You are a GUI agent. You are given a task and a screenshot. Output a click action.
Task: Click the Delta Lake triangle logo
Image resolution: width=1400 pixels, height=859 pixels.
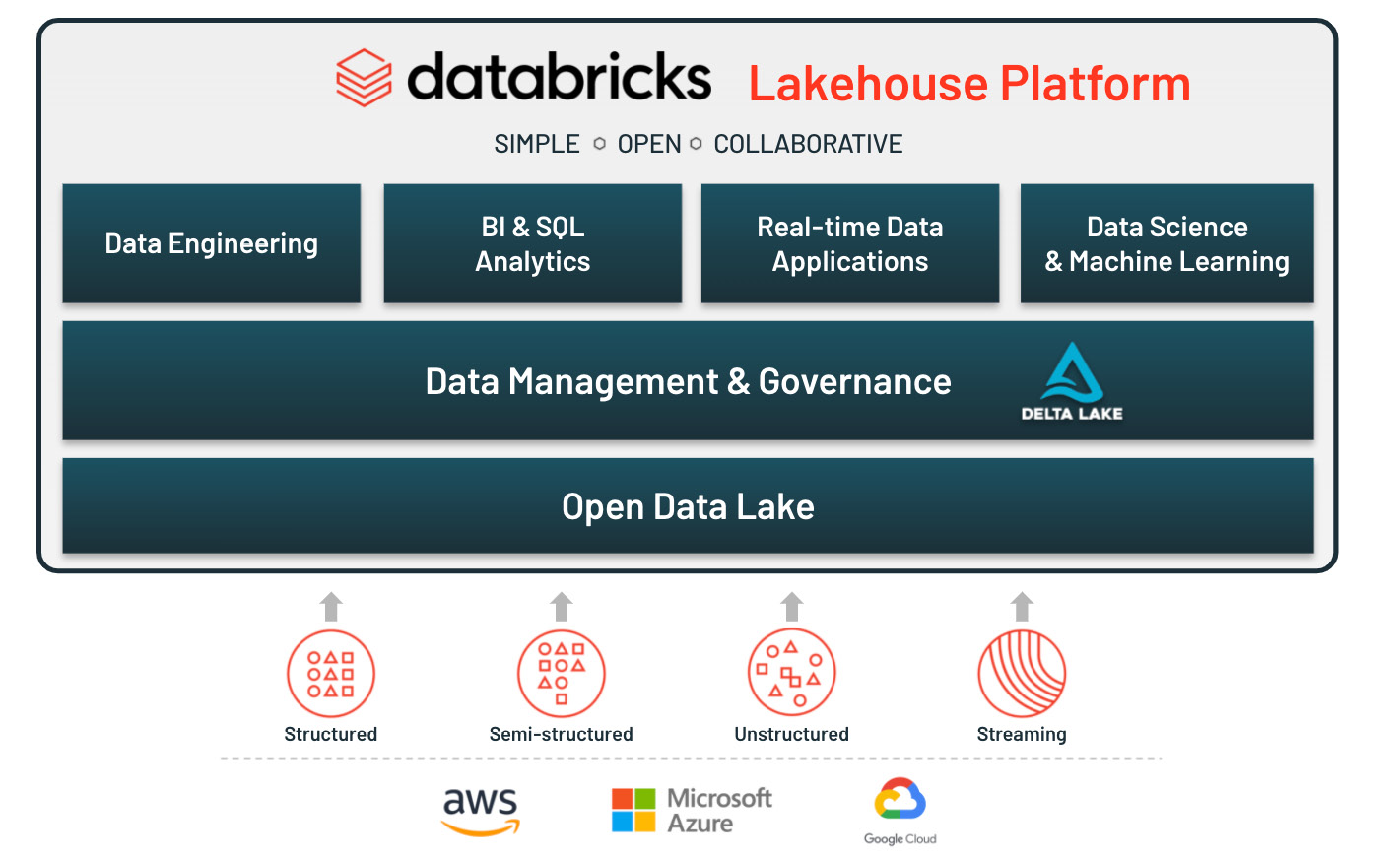point(1073,372)
